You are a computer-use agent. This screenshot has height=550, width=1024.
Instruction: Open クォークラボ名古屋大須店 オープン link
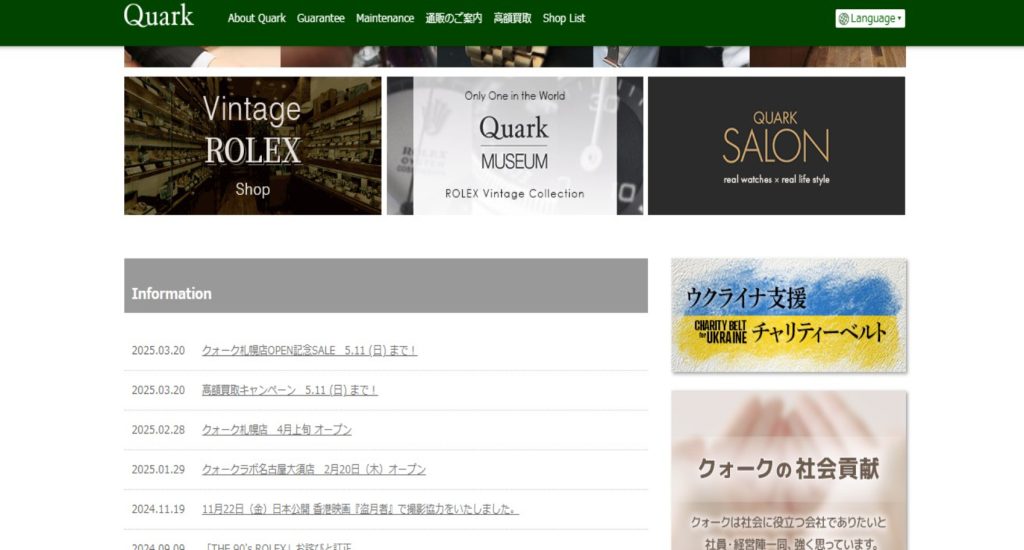(313, 470)
